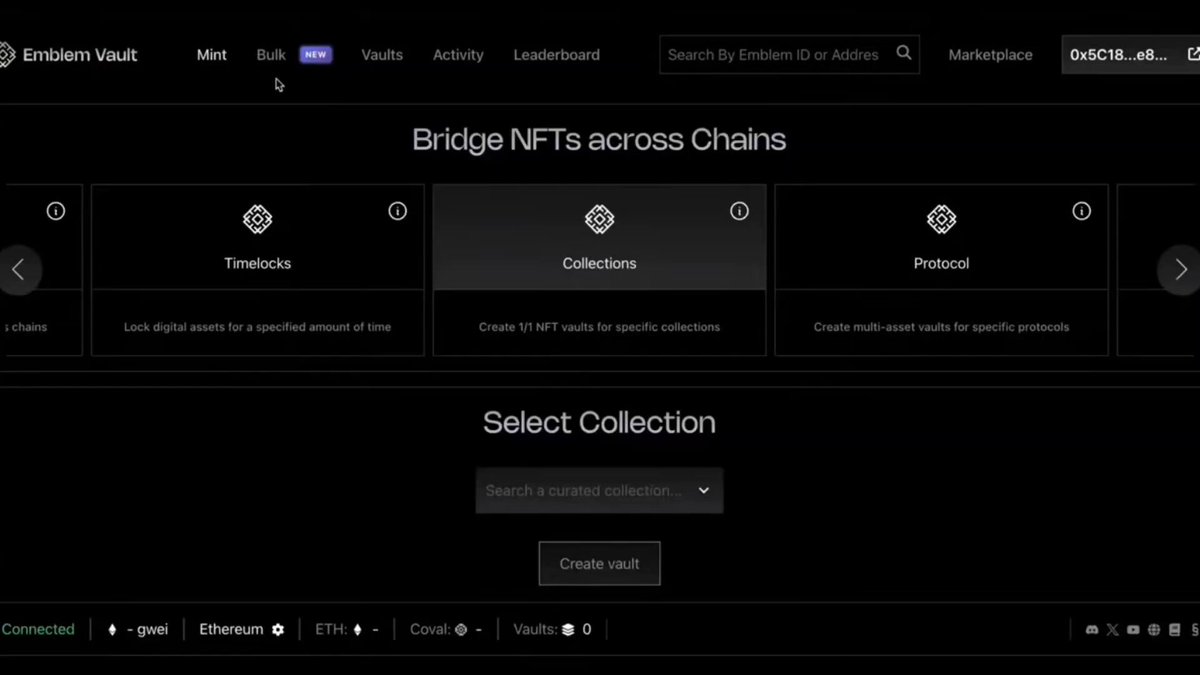This screenshot has width=1200, height=675.
Task: Click the NEW badge next to Bulk
Action: point(316,55)
